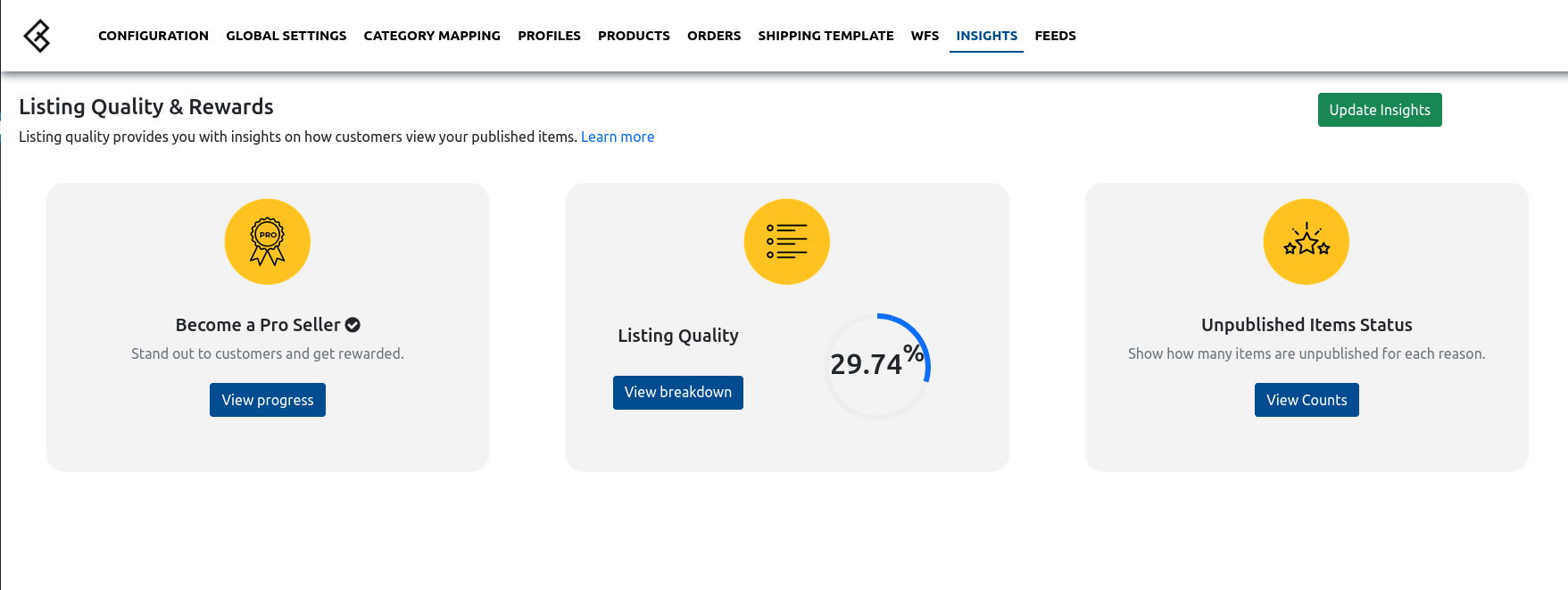Follow the Learn more link

(x=618, y=137)
